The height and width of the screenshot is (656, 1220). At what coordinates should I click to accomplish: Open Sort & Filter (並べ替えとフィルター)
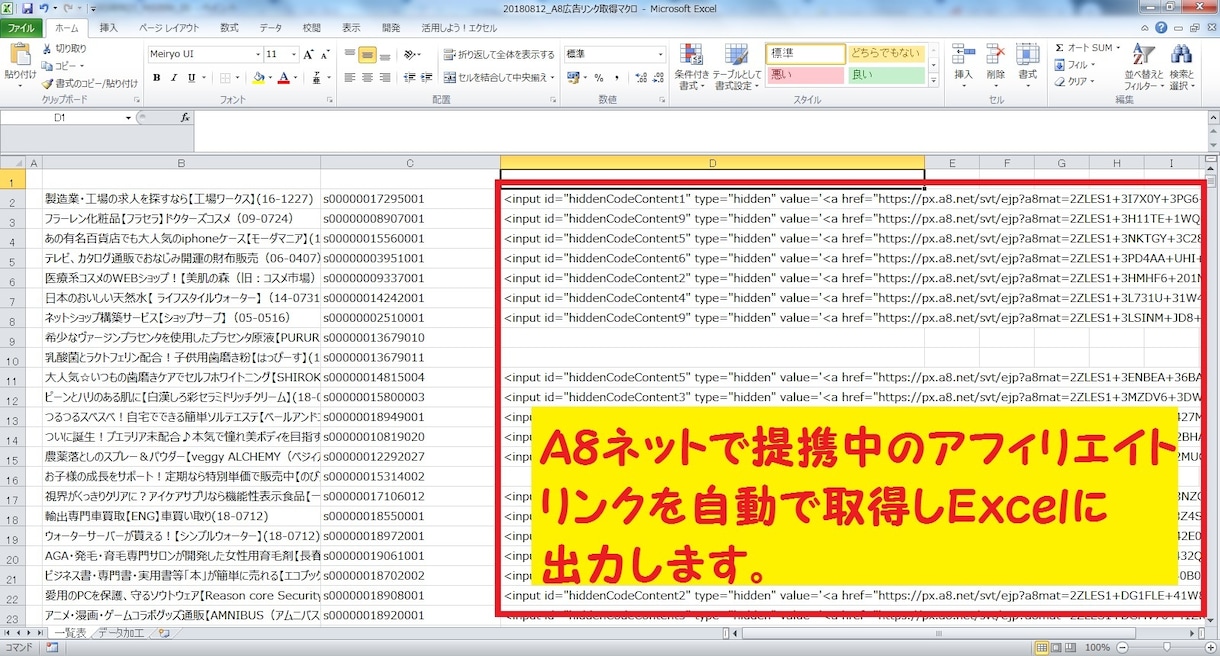[1144, 66]
